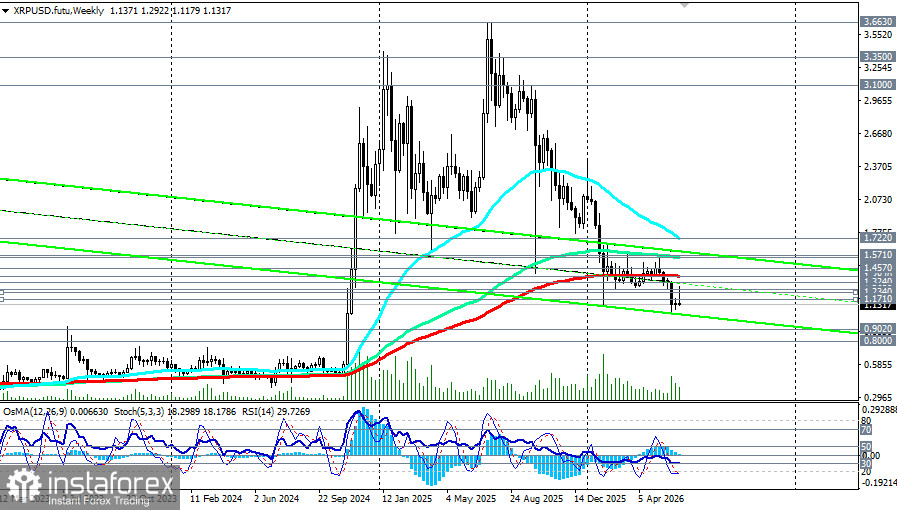Viewport: 897px width, 510px height.
Task: Click the 22 Sep 2024 date marker
Action: click(344, 499)
